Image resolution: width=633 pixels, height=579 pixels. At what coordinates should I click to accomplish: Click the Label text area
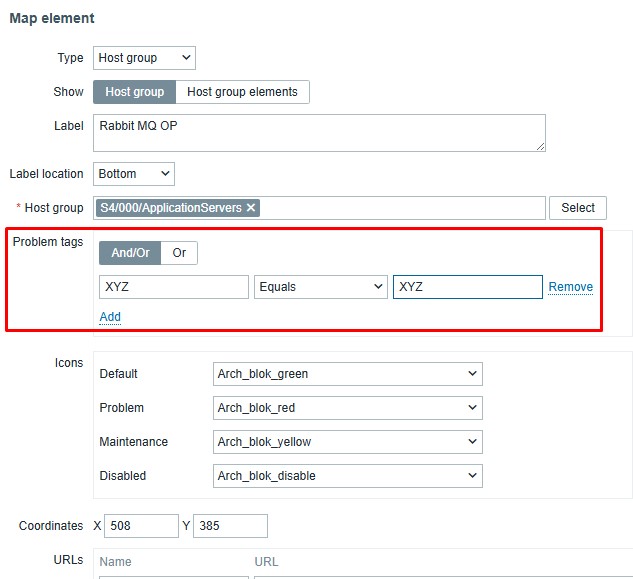(319, 132)
